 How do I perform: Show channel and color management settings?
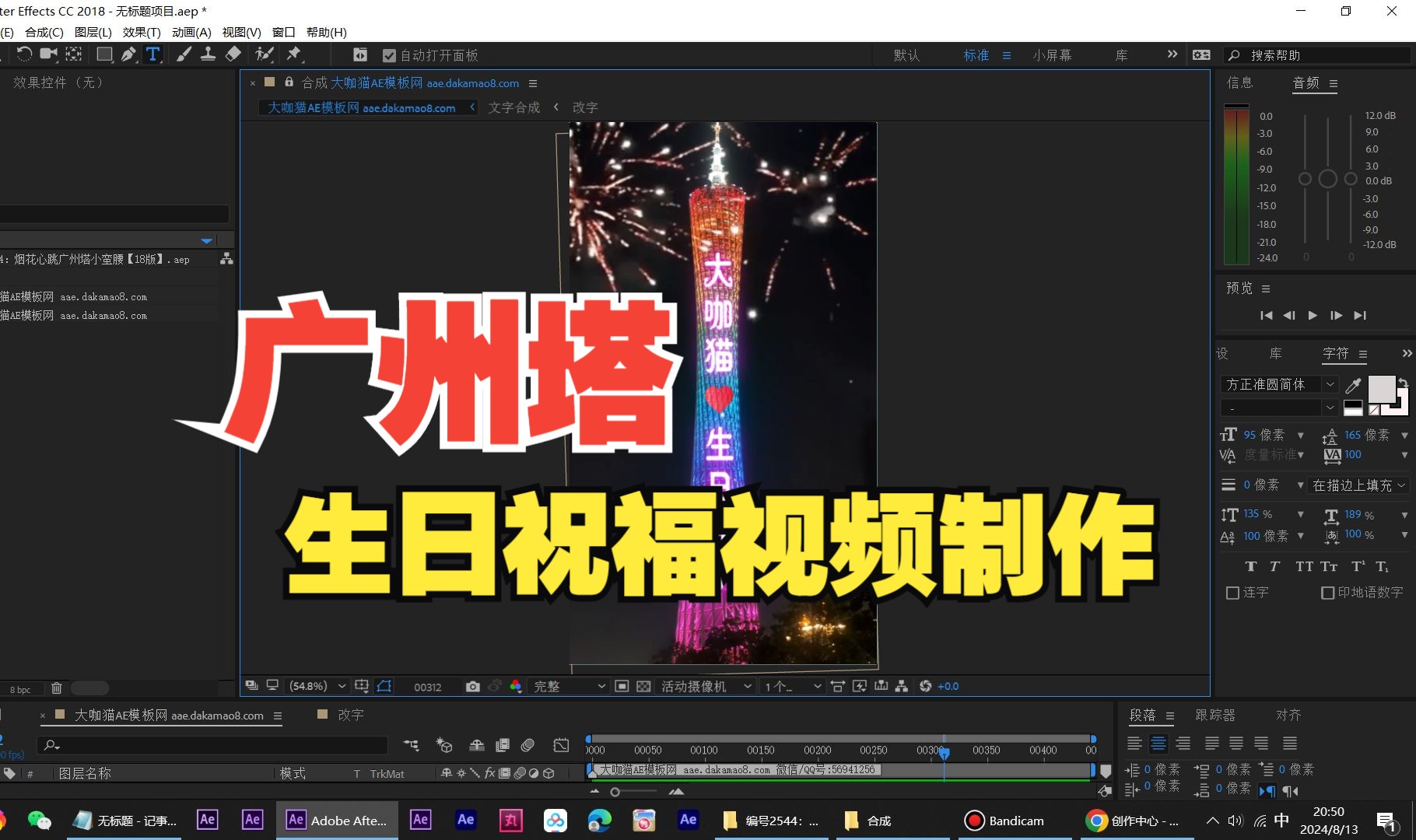(515, 686)
